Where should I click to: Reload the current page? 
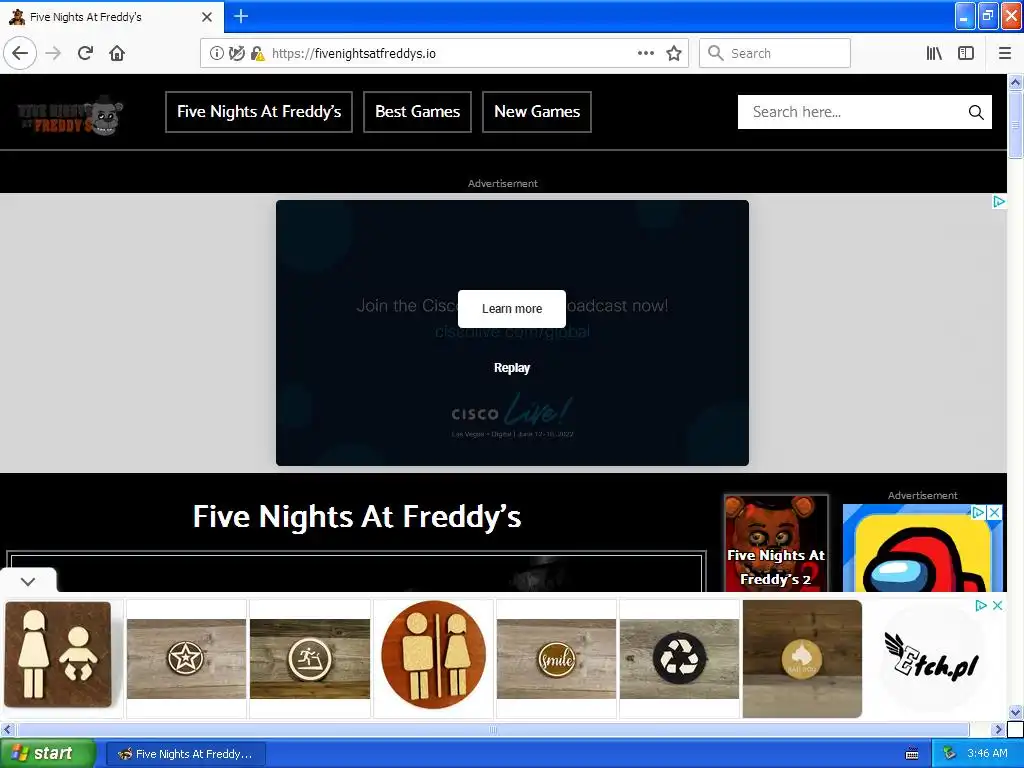pyautogui.click(x=85, y=53)
